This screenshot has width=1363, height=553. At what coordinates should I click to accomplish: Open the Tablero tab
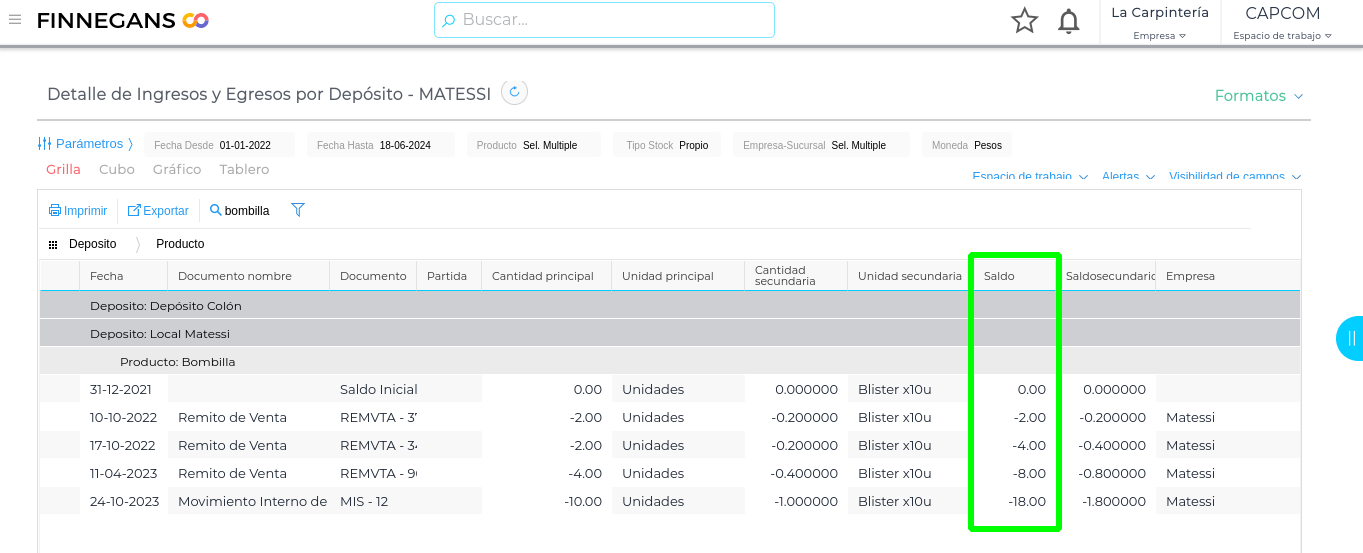[x=244, y=170]
